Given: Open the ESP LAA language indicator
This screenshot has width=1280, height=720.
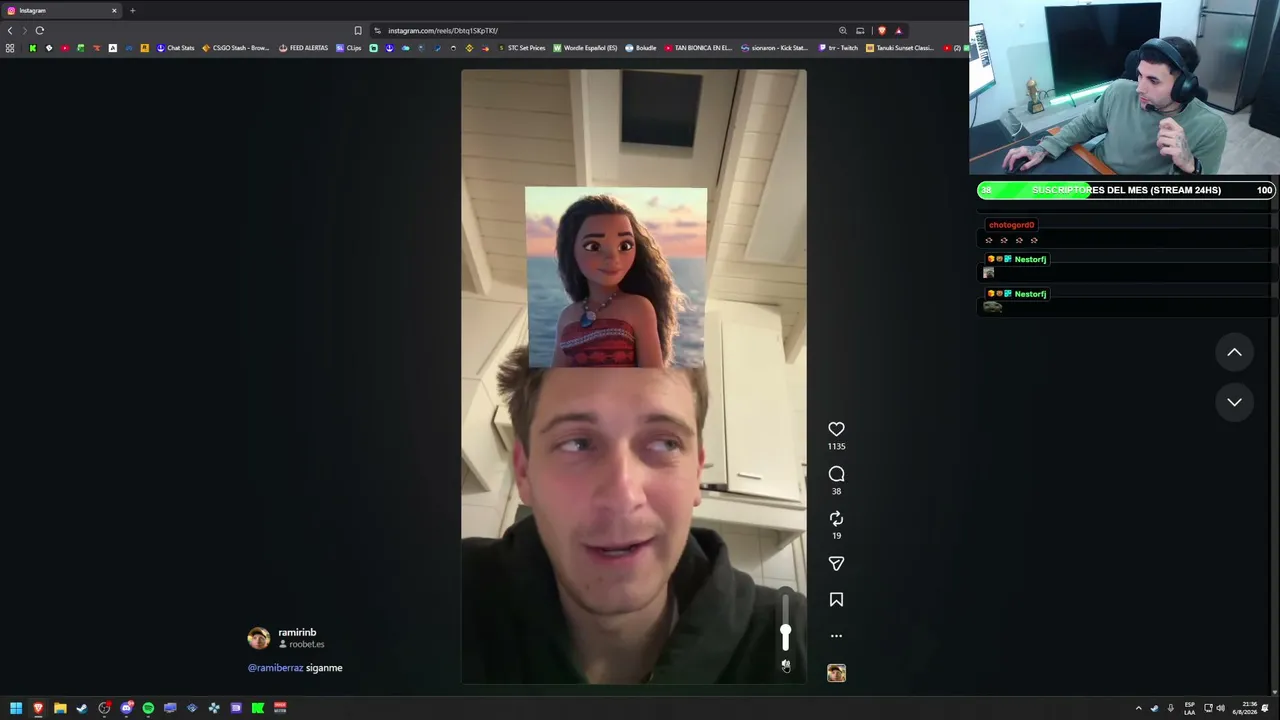Looking at the screenshot, I should 1190,708.
